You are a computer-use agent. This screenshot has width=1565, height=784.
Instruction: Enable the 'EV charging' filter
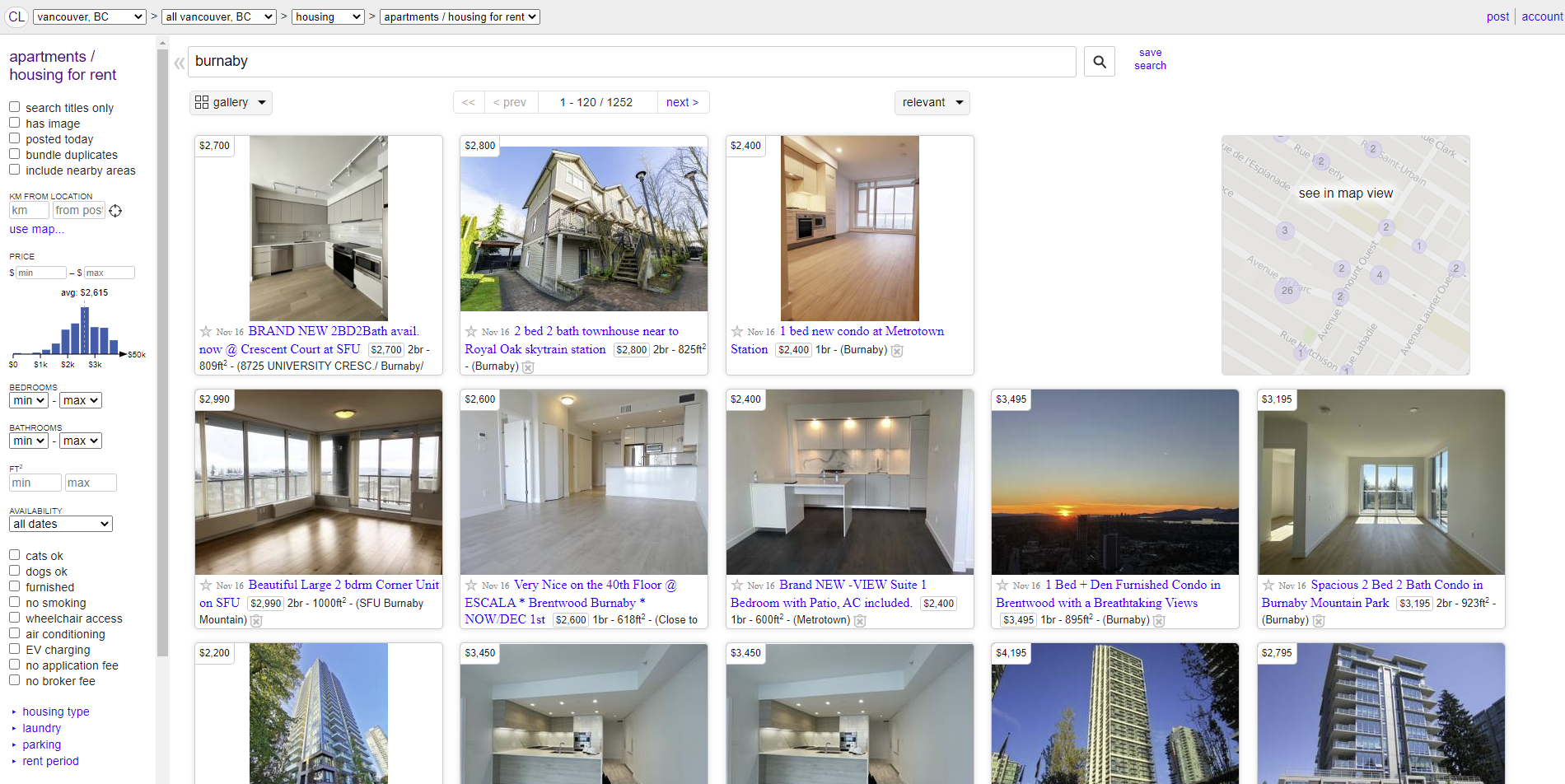pyautogui.click(x=14, y=648)
